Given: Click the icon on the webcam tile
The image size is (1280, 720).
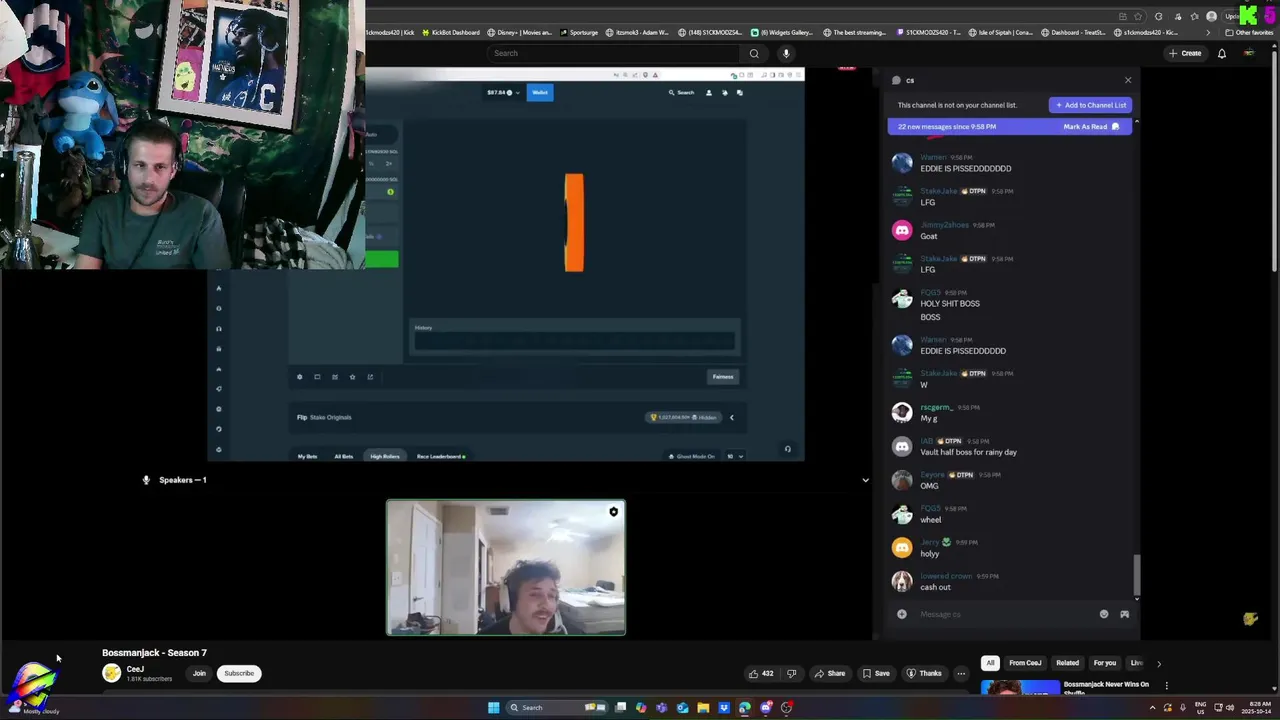Looking at the screenshot, I should (613, 512).
